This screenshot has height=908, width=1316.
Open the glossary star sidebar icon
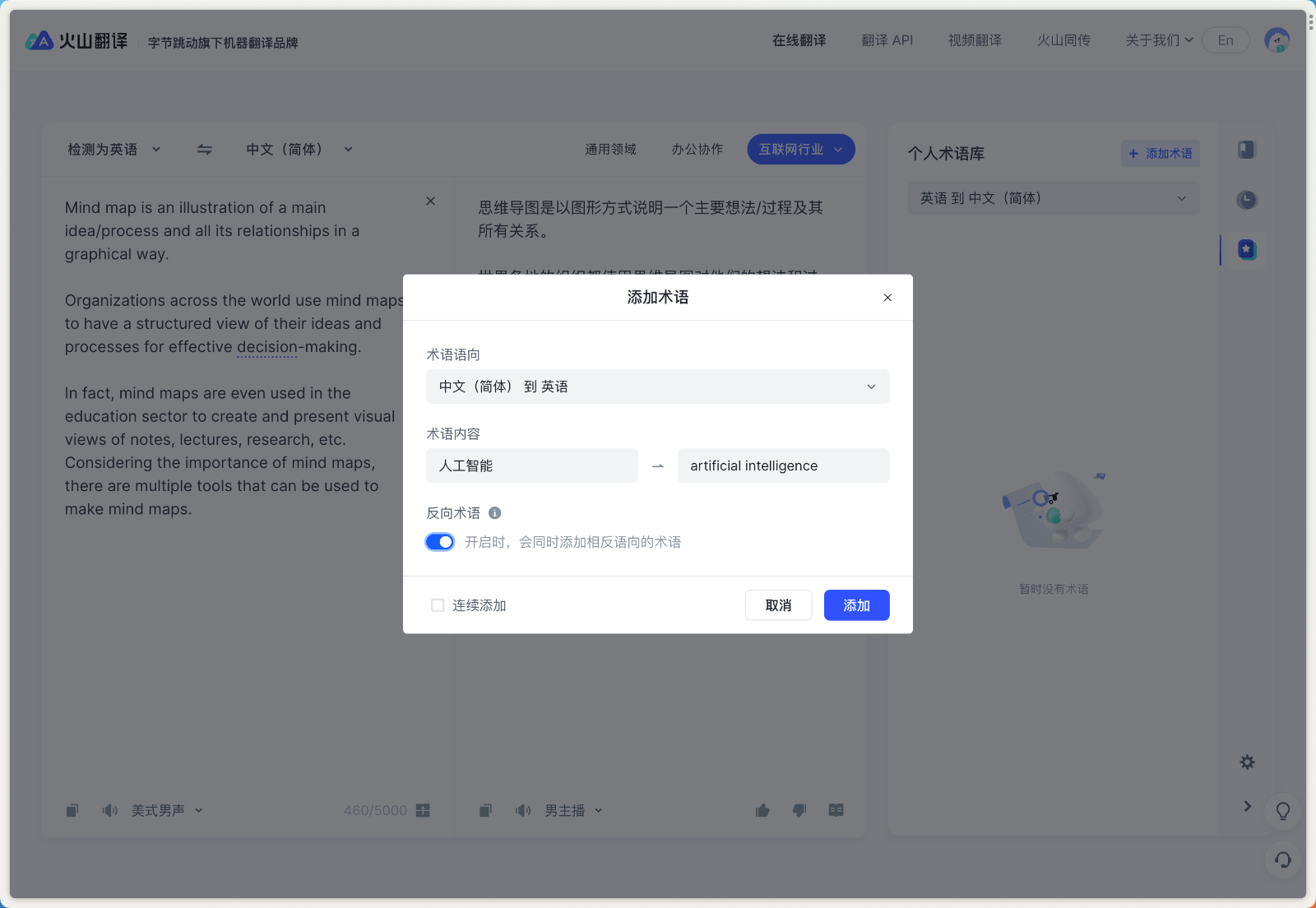(x=1247, y=249)
